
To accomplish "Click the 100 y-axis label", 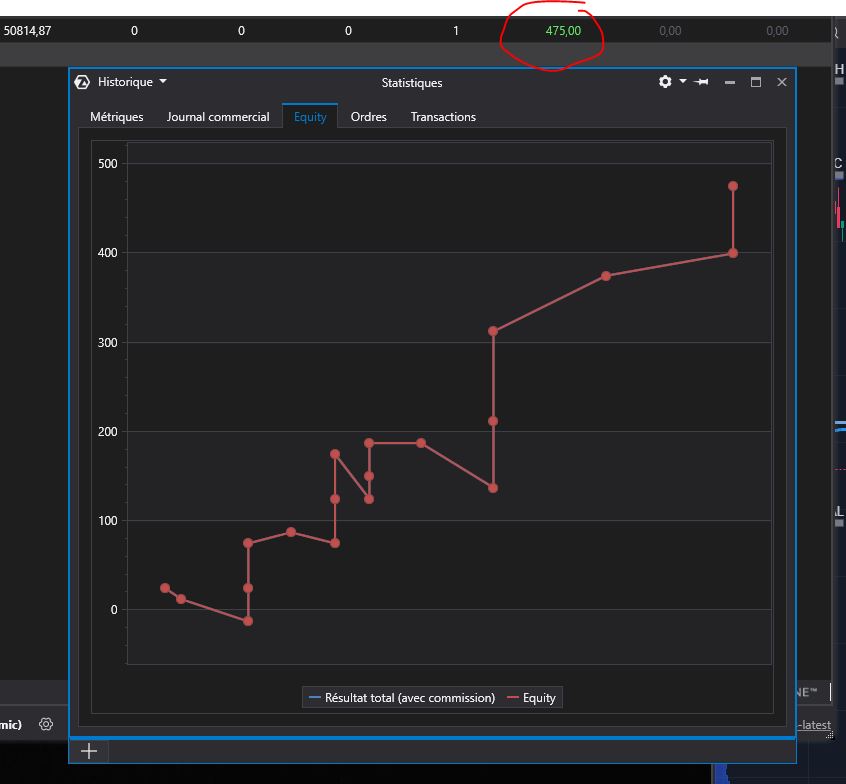I will [x=107, y=521].
